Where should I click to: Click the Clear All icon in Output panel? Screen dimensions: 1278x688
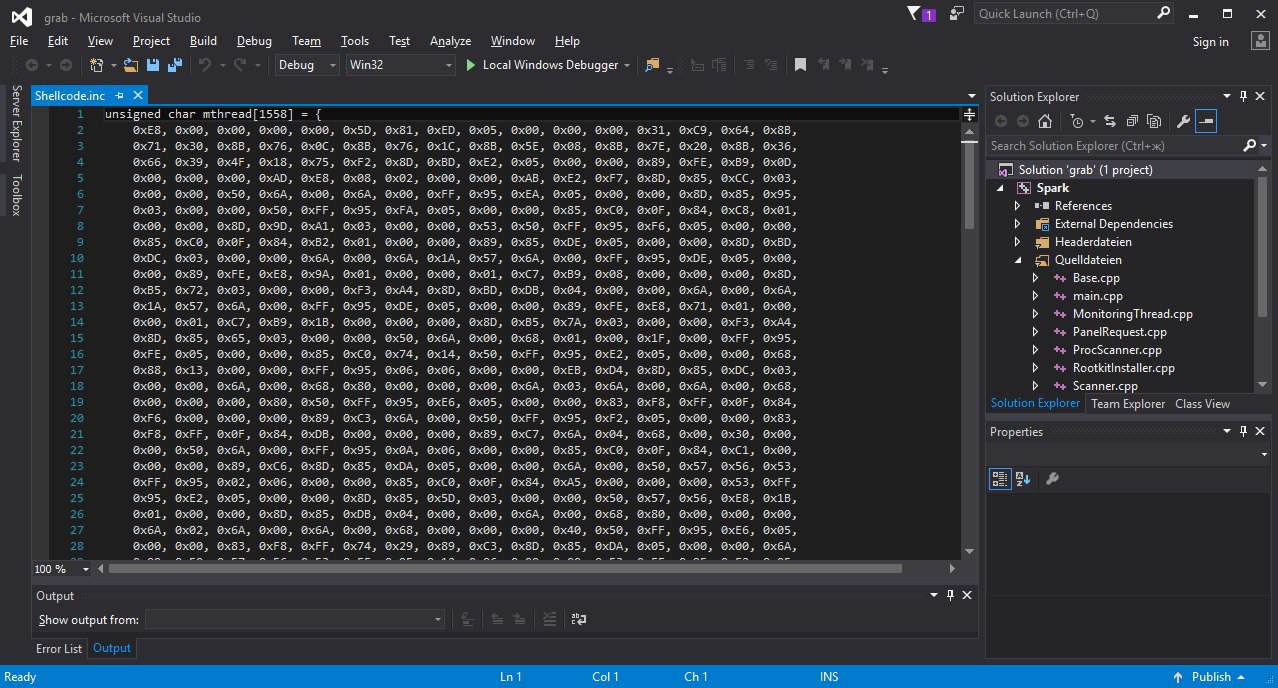549,620
